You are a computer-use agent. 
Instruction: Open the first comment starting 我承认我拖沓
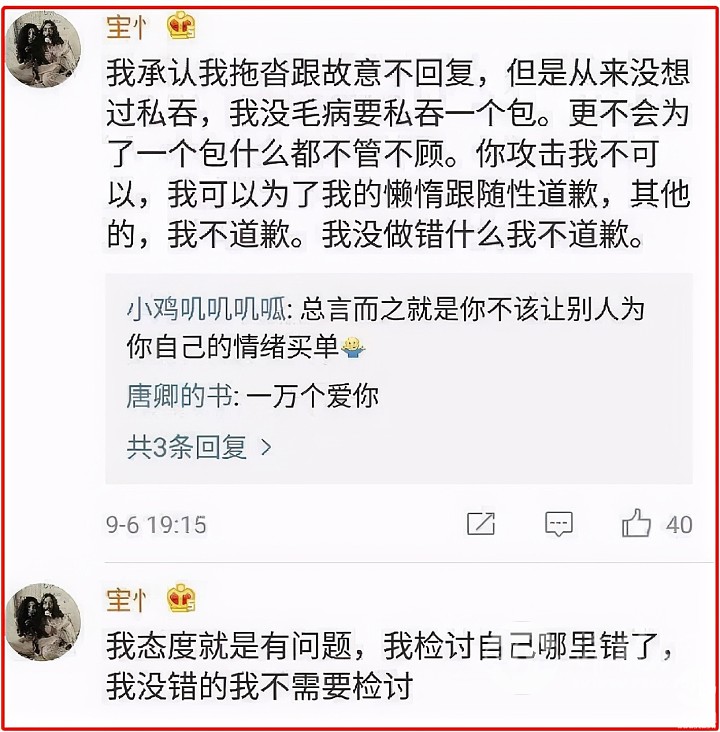click(x=398, y=153)
